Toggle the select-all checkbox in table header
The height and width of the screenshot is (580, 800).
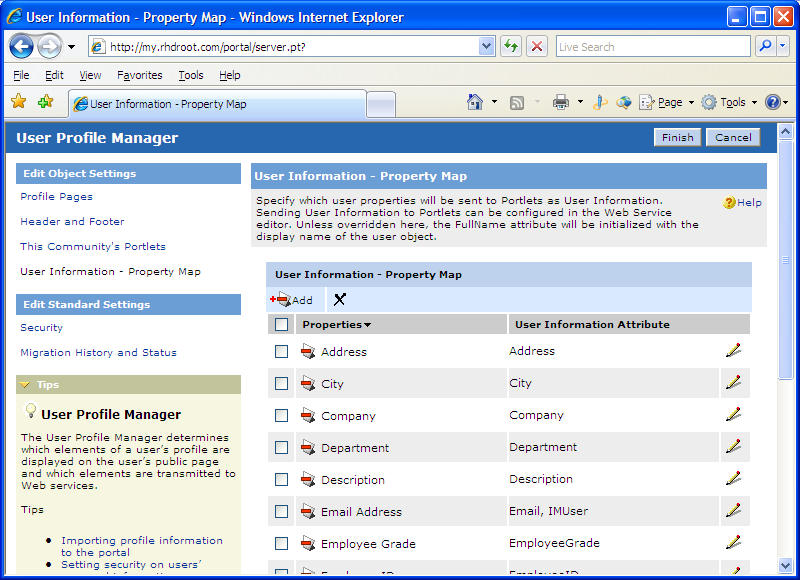tap(281, 324)
